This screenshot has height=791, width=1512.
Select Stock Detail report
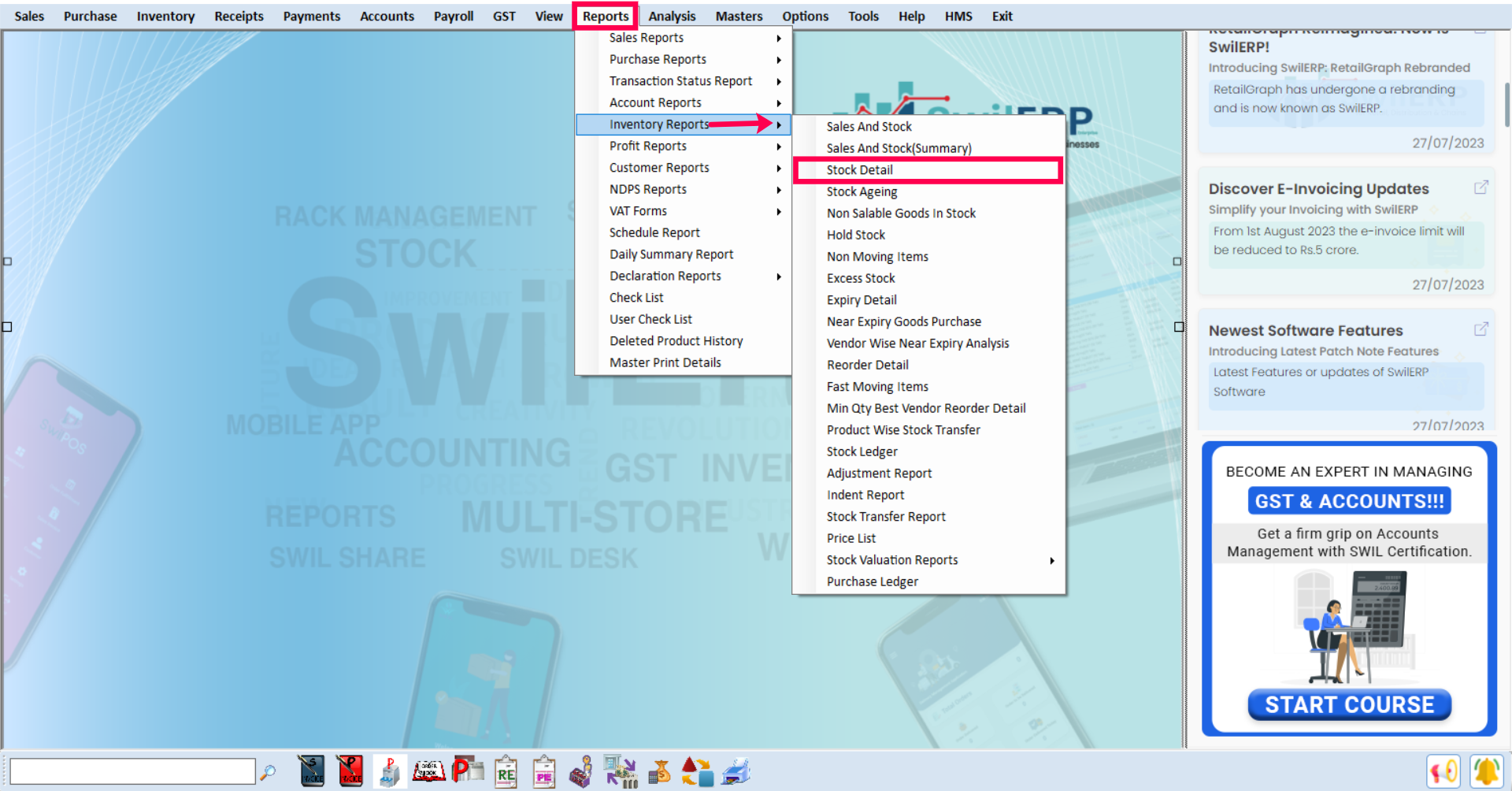(928, 170)
